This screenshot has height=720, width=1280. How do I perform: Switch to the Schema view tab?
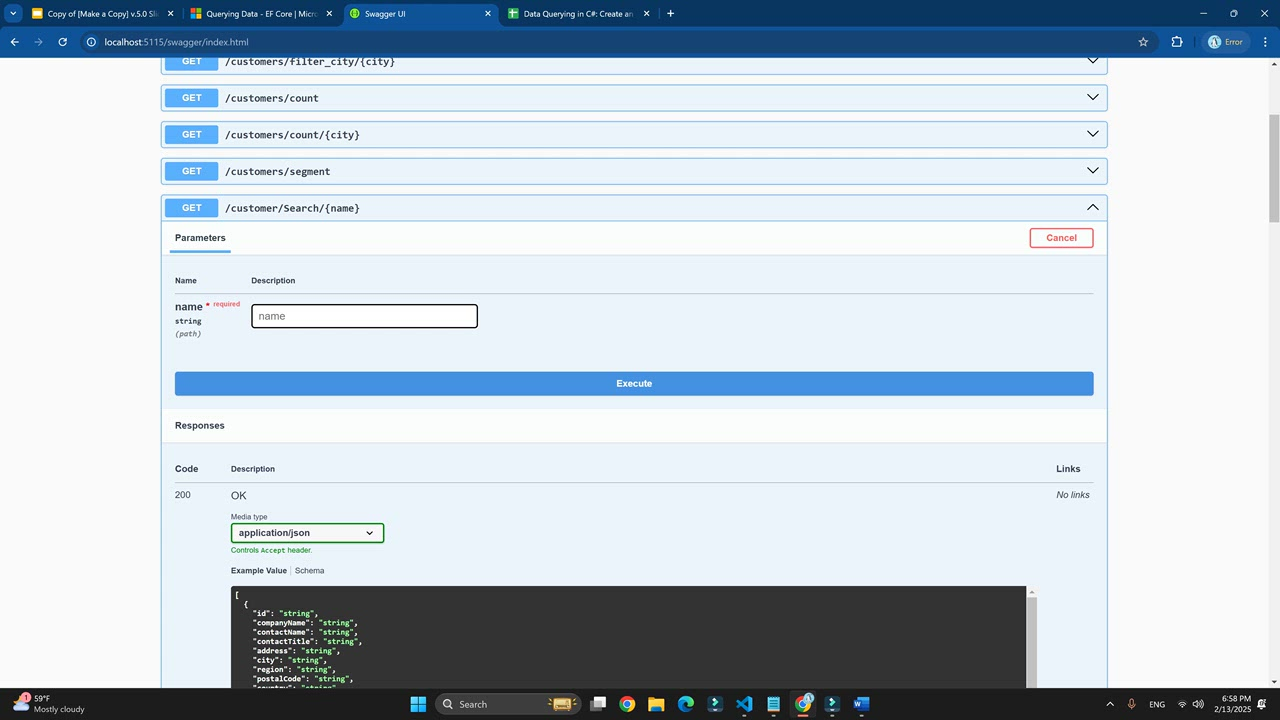309,571
